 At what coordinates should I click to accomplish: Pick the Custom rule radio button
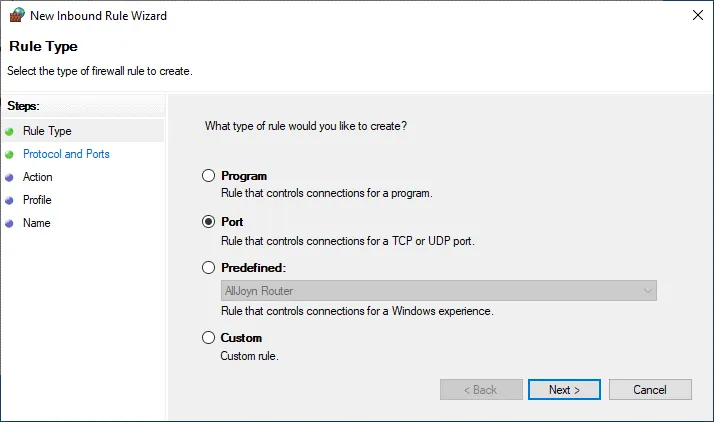pyautogui.click(x=209, y=338)
